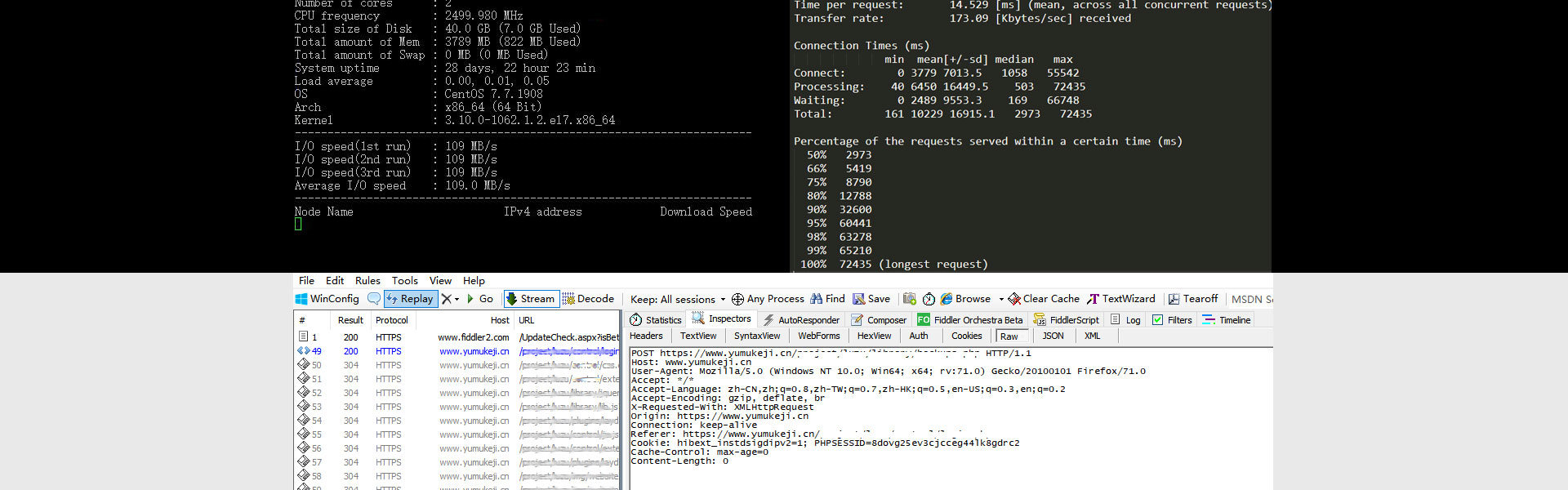Screen dimensions: 1568x490
Task: Open the View menu
Action: coord(440,280)
